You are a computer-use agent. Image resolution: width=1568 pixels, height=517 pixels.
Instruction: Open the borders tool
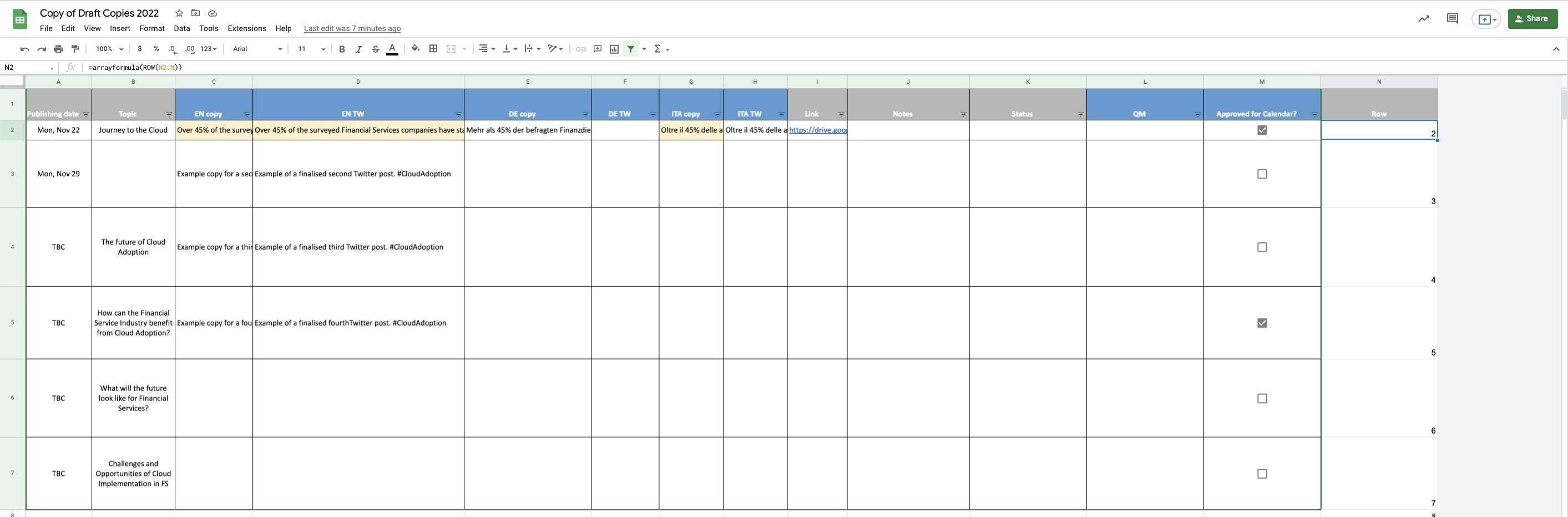[x=433, y=49]
